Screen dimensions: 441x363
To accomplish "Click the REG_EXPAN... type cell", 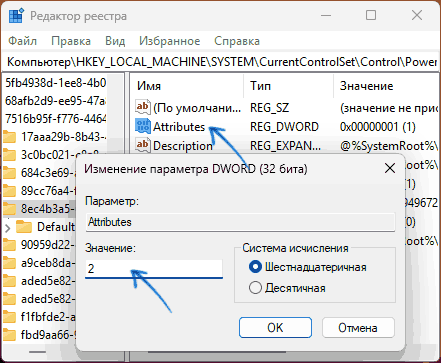I will (x=286, y=146).
